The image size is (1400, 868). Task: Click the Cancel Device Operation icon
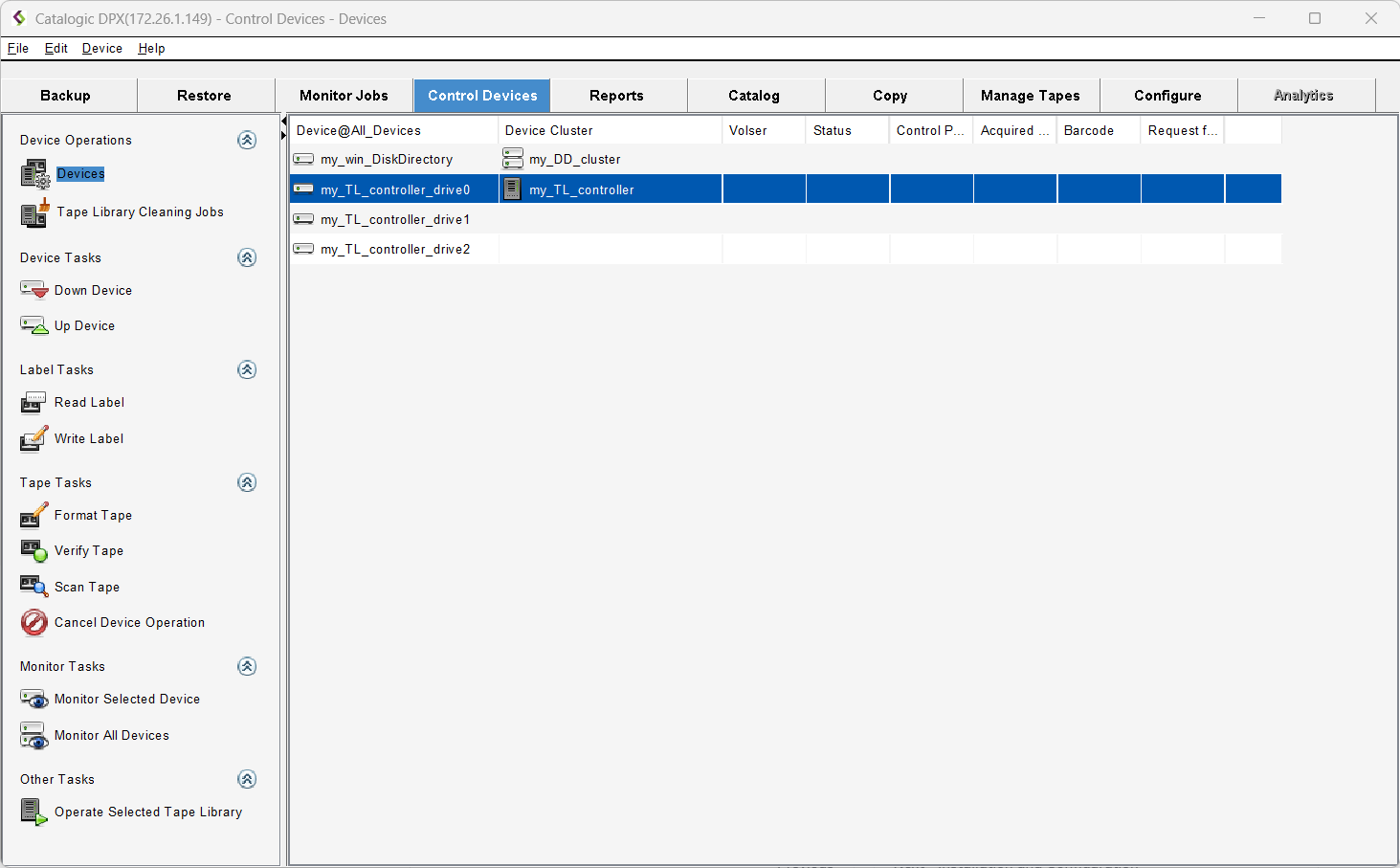tap(33, 623)
